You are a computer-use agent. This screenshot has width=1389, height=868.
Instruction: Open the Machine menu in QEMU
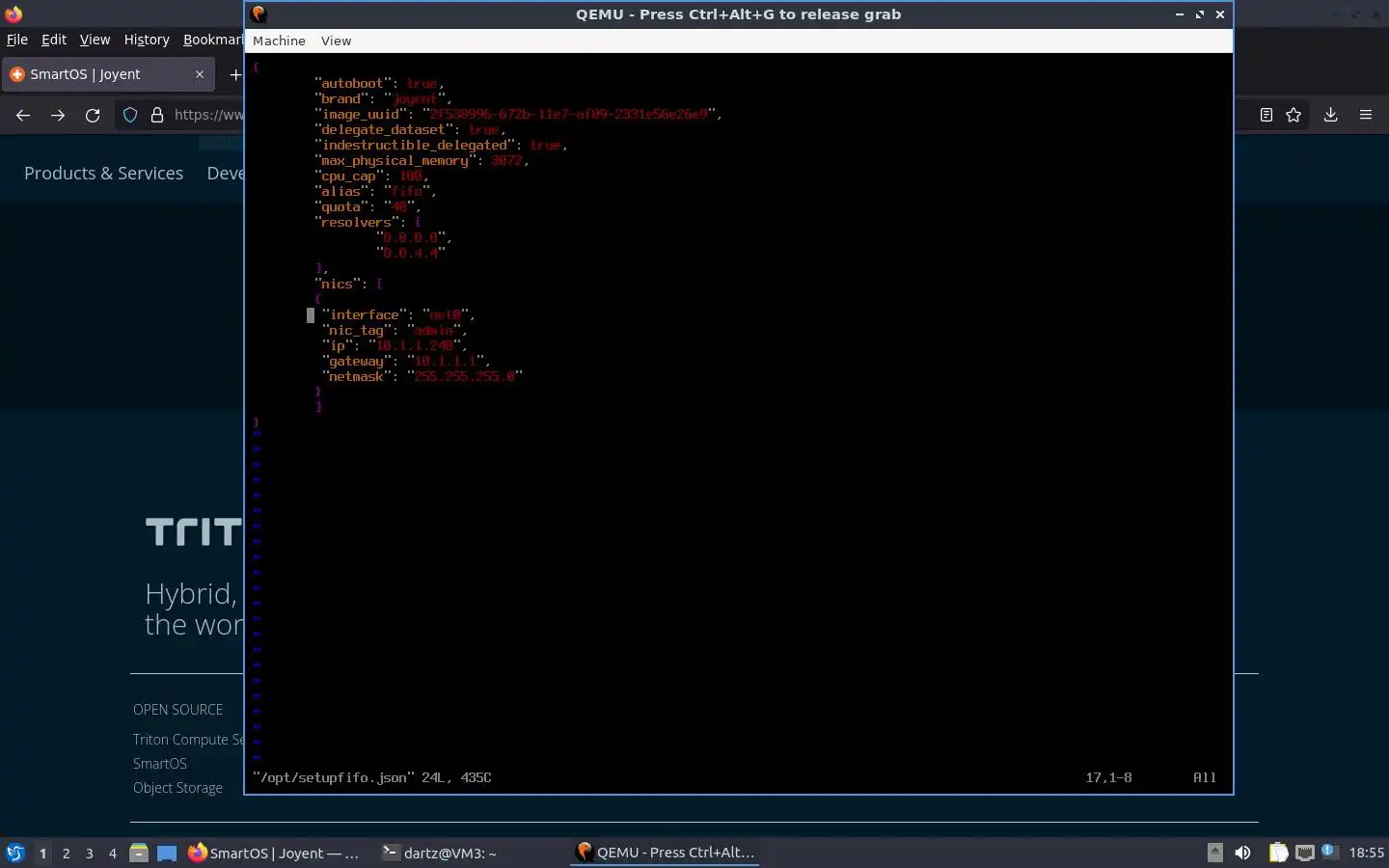(x=279, y=41)
